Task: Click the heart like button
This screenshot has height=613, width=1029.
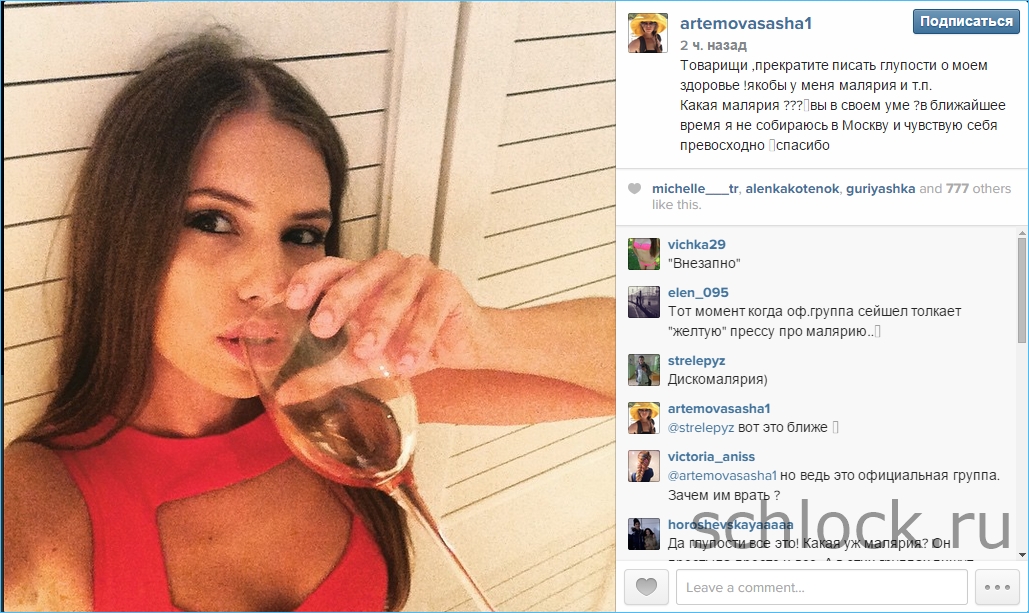Action: point(646,587)
